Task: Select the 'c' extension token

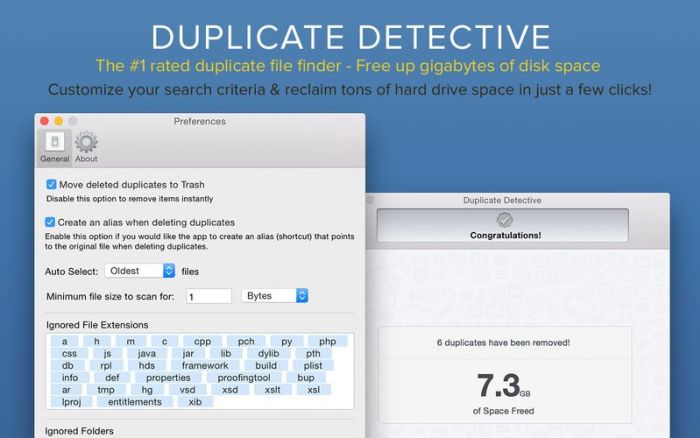Action: [x=164, y=341]
